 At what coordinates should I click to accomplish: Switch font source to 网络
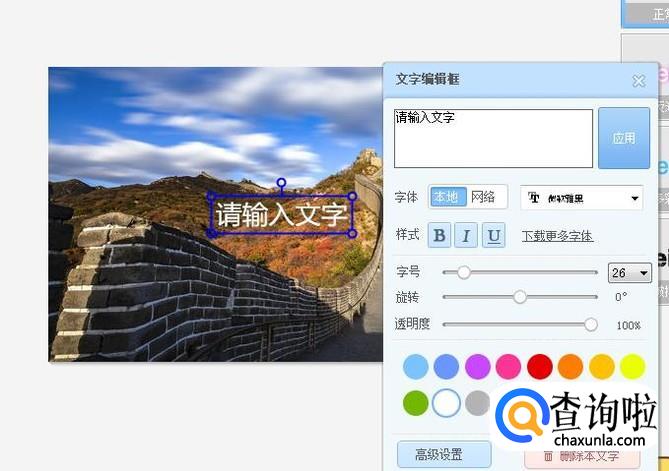click(483, 197)
